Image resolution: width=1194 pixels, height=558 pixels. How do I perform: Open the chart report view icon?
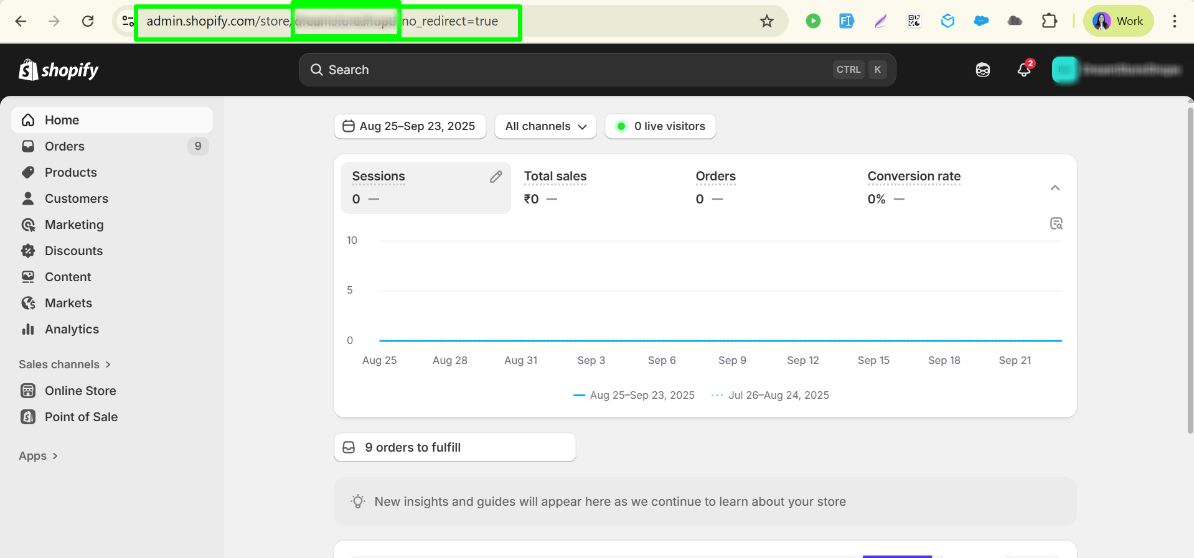click(x=1056, y=224)
